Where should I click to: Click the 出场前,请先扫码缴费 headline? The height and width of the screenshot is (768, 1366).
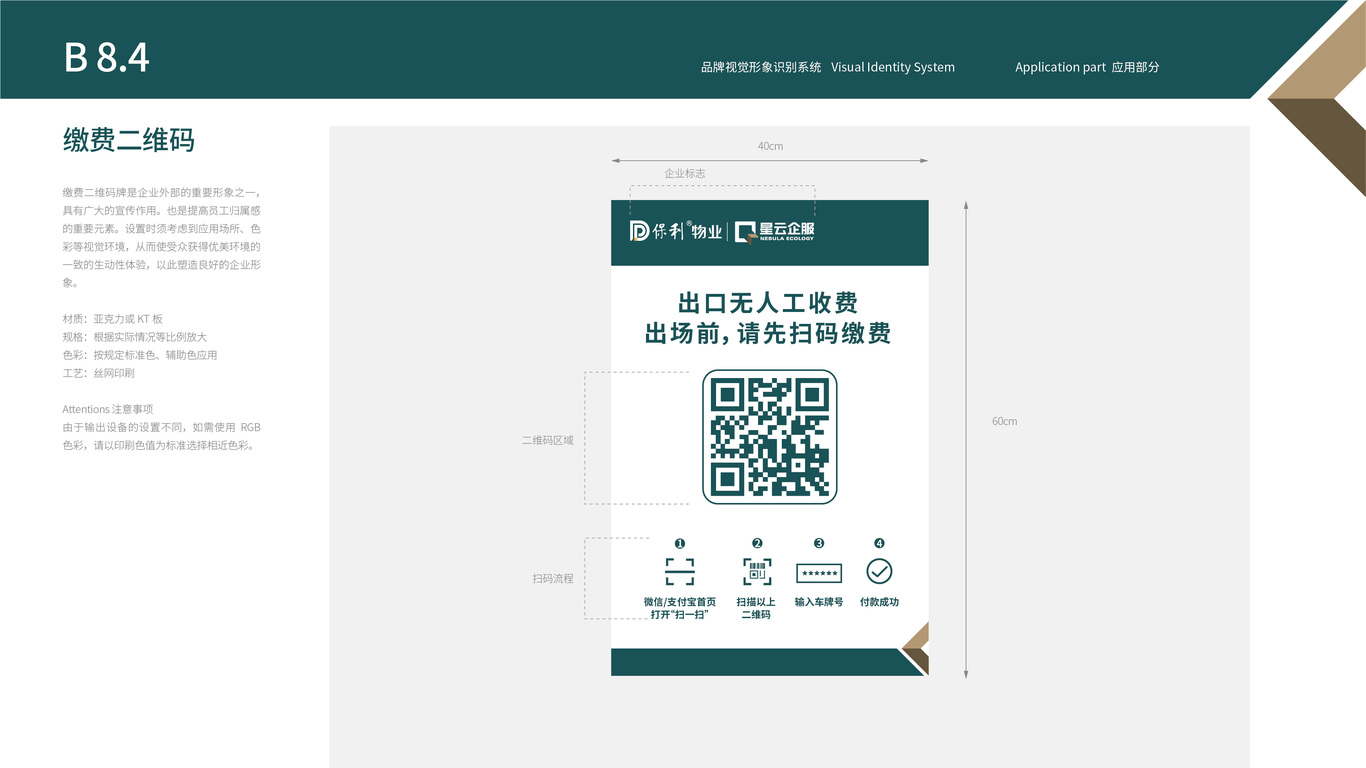(x=768, y=334)
